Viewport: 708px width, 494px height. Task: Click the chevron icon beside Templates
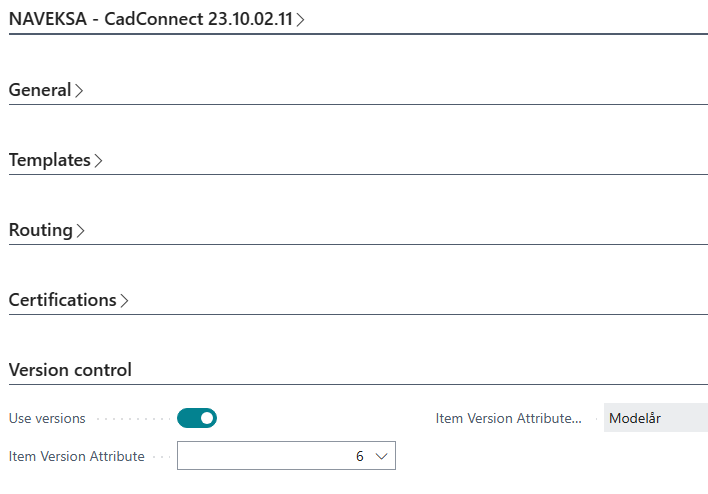pos(98,160)
